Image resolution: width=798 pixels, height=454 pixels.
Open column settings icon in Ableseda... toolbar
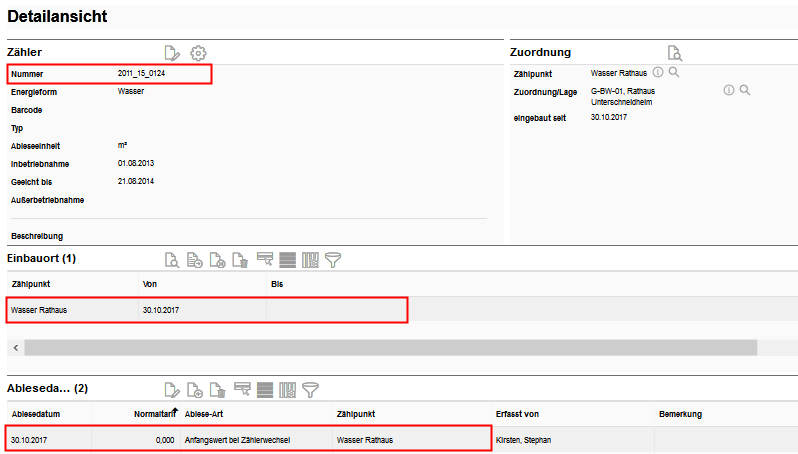288,390
